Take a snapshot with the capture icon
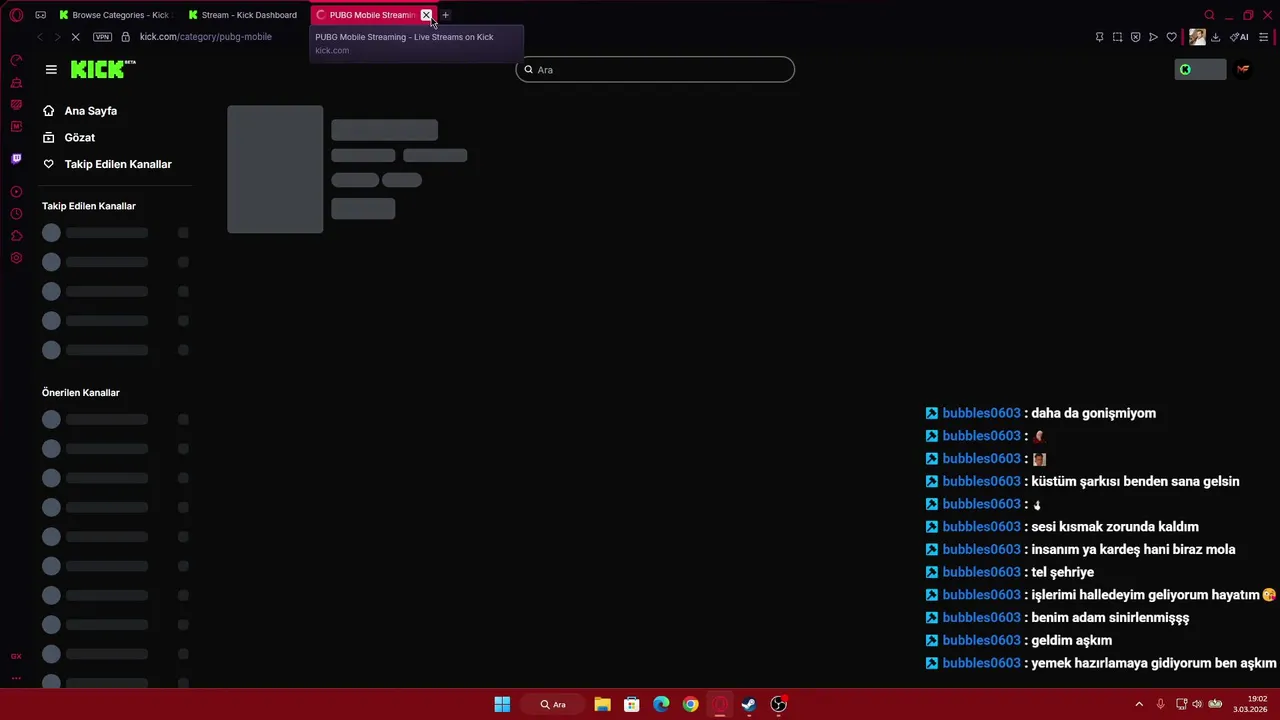 coord(1117,37)
